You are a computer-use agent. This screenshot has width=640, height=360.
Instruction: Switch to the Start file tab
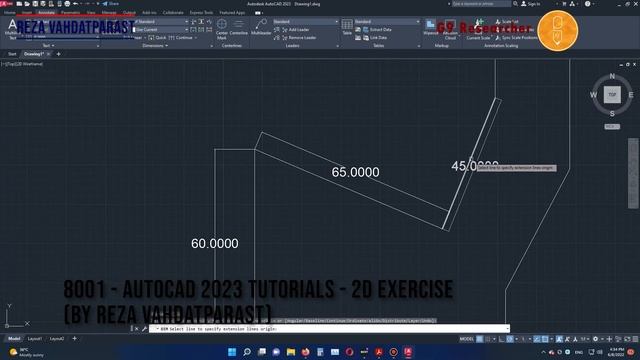tap(12, 54)
